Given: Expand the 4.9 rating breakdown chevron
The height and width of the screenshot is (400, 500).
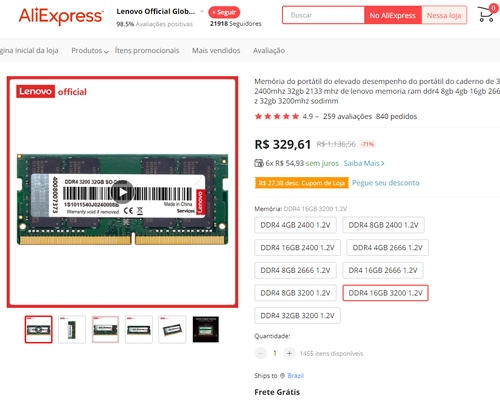Looking at the screenshot, I should tap(317, 117).
